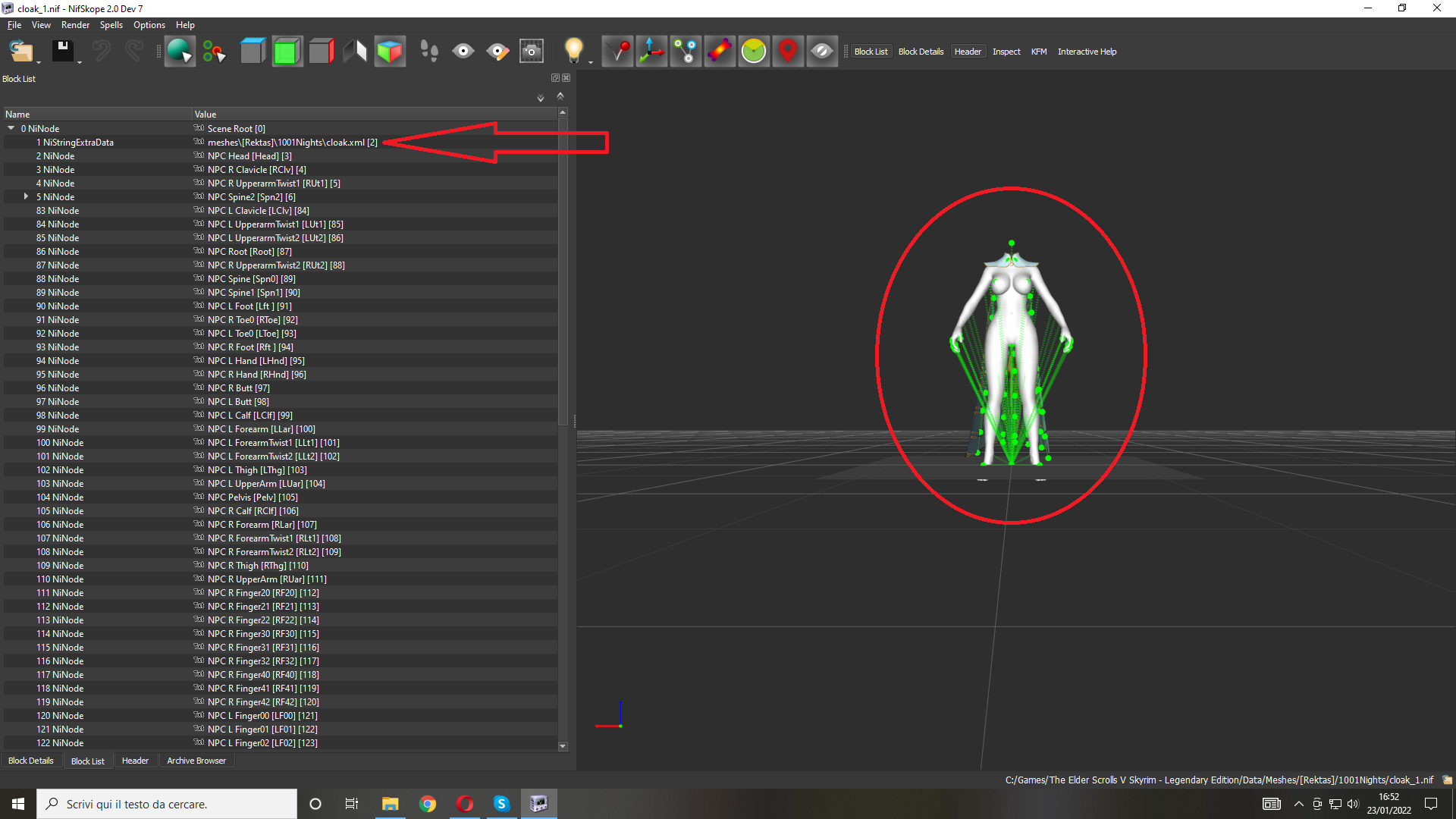Open File Explorer from the taskbar

[391, 804]
